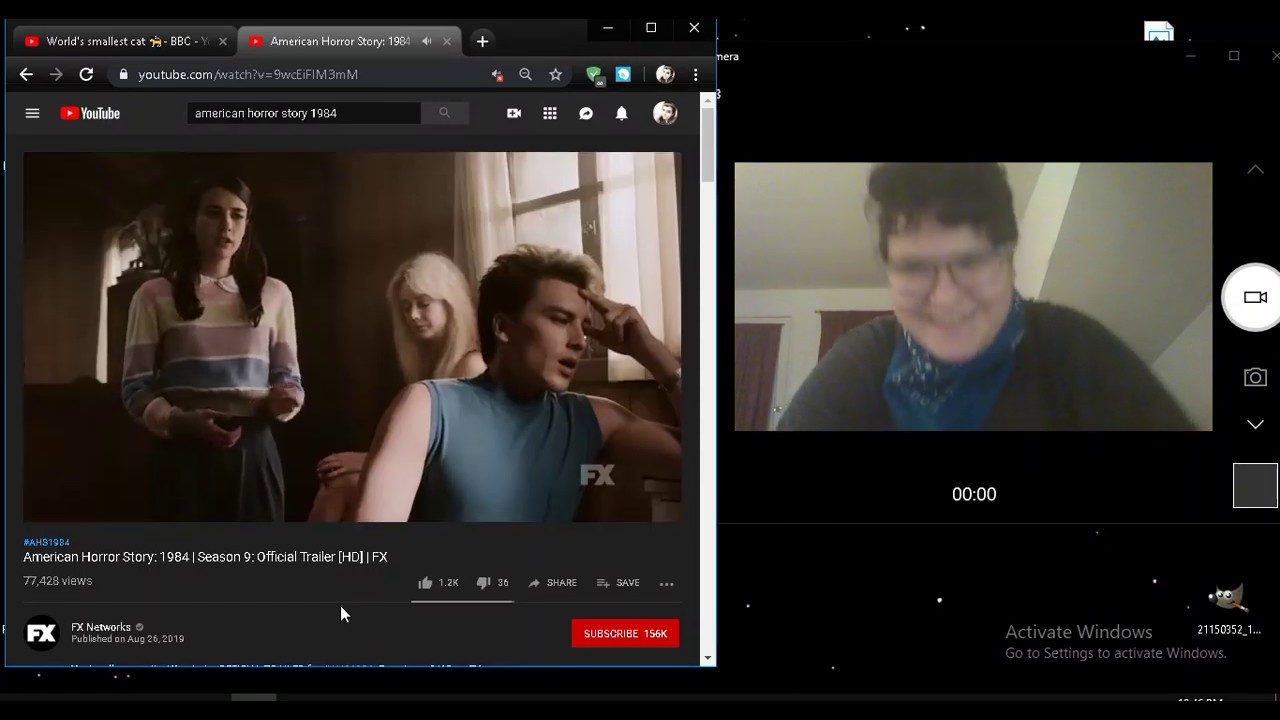This screenshot has height=720, width=1280.
Task: Start video recording in Camera app
Action: click(1254, 297)
